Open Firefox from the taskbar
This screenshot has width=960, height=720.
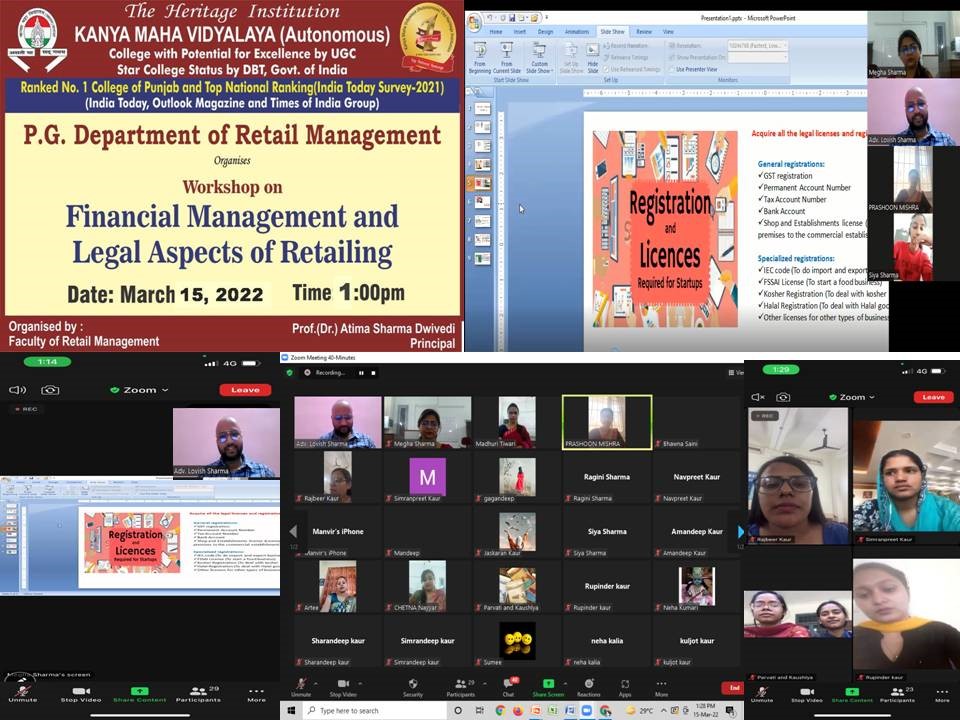click(518, 710)
